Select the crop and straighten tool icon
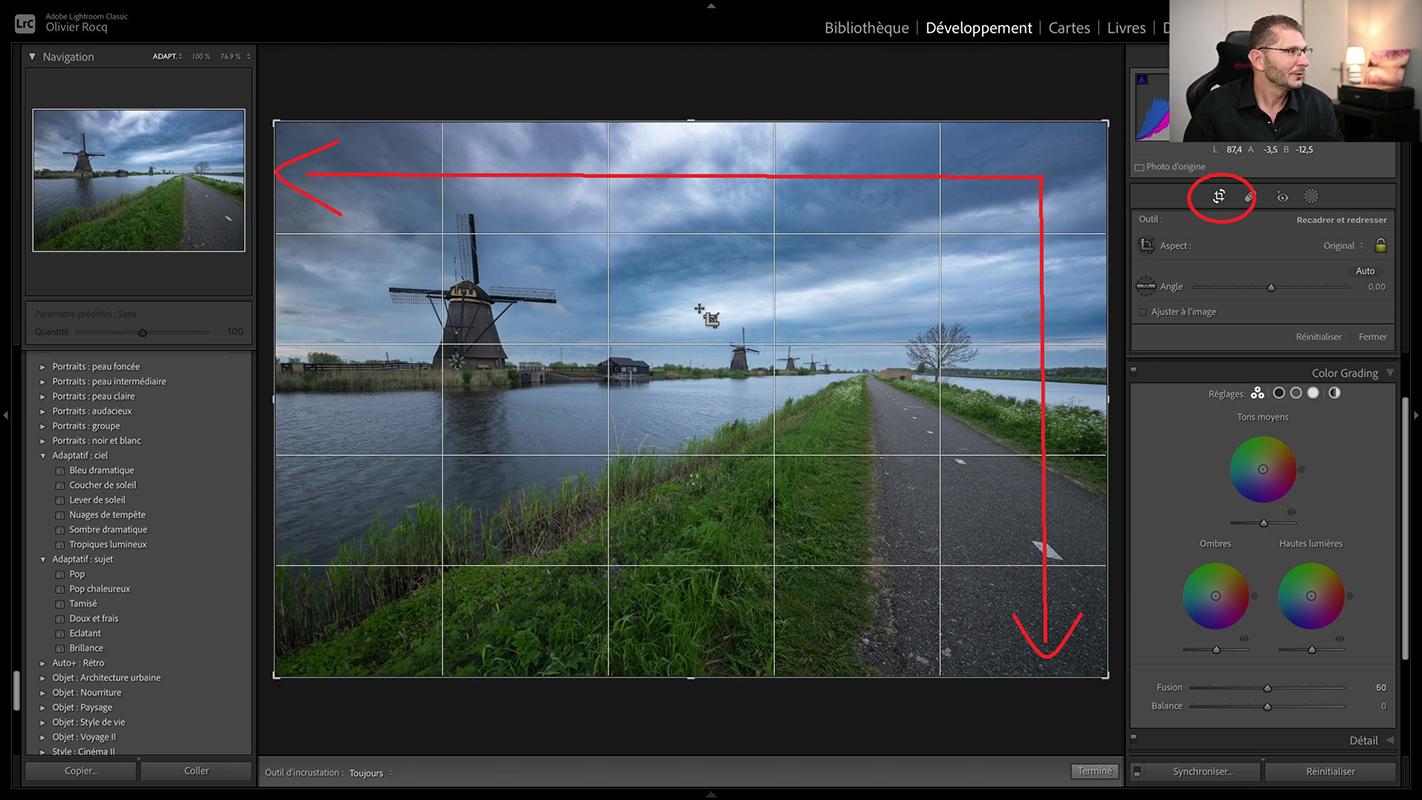 click(x=1219, y=197)
